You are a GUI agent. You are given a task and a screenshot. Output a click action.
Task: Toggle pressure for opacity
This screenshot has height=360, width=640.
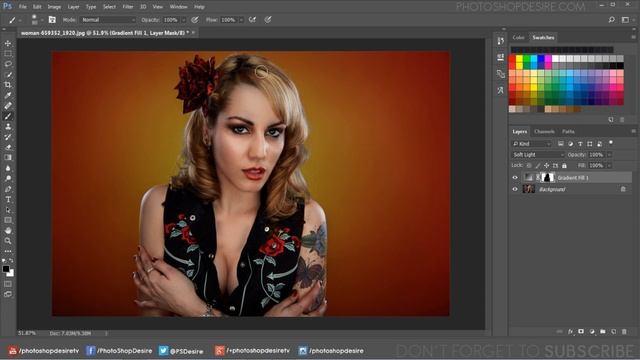pos(195,20)
